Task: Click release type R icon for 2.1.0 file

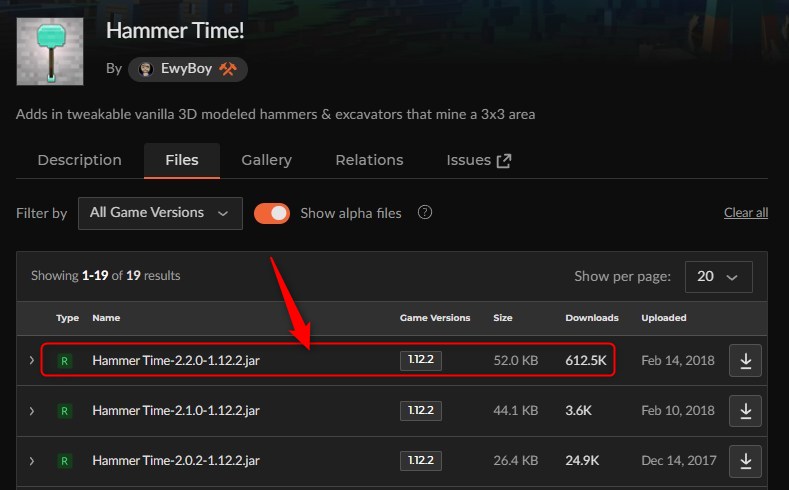Action: 64,411
